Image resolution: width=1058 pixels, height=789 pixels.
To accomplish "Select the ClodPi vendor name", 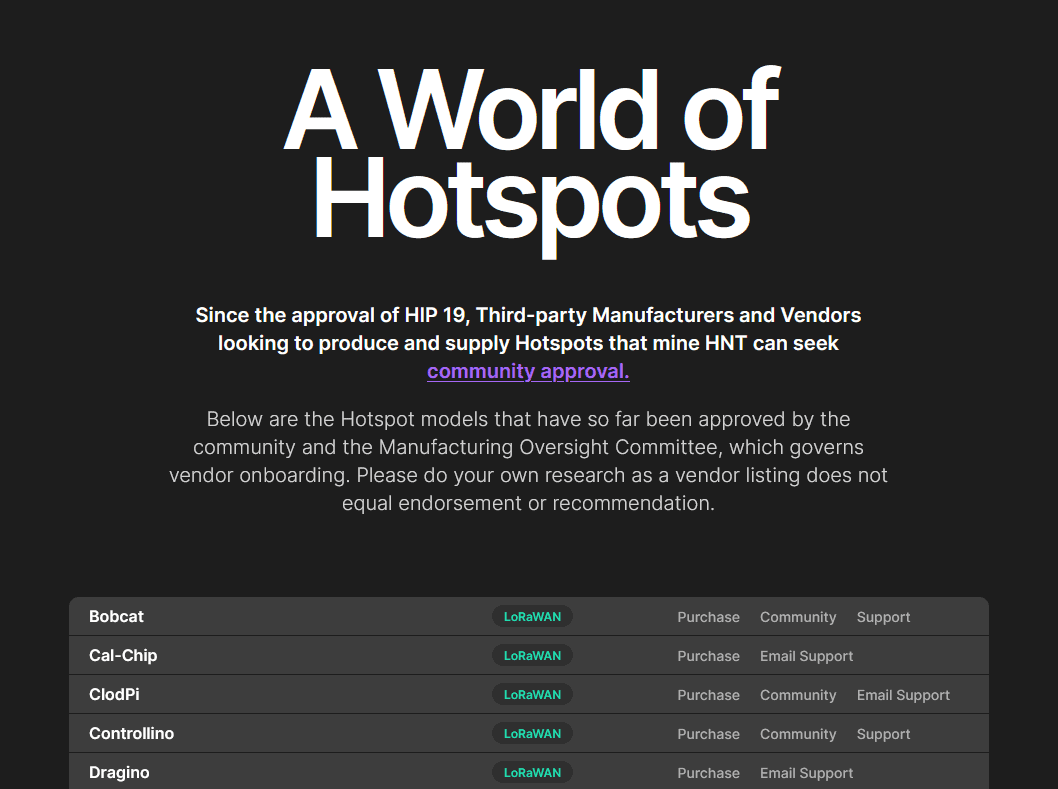I will (x=114, y=695).
